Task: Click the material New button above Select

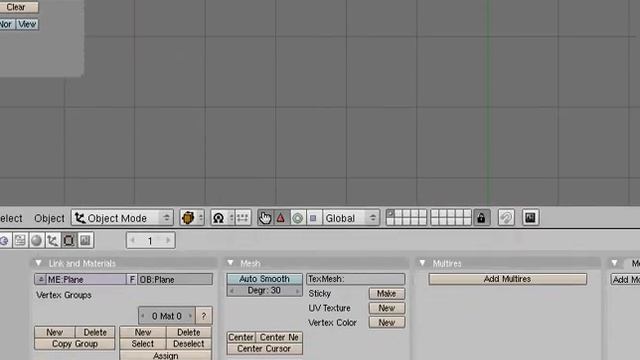Action: tap(143, 332)
